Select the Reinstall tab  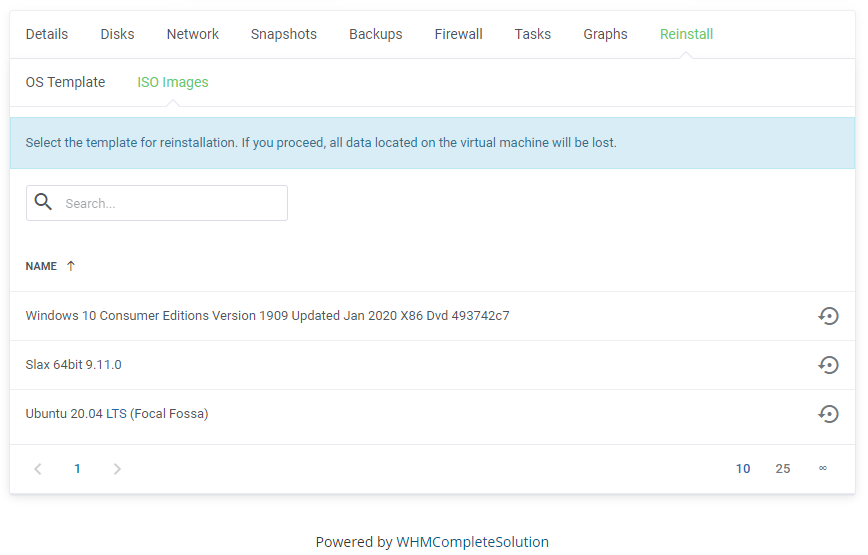(686, 34)
